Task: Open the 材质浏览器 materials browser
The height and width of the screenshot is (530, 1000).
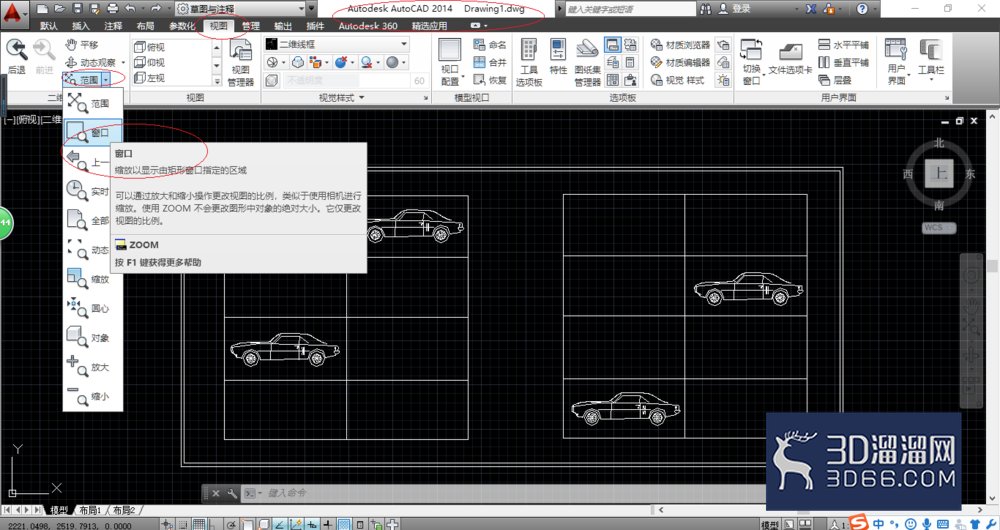Action: (x=680, y=45)
